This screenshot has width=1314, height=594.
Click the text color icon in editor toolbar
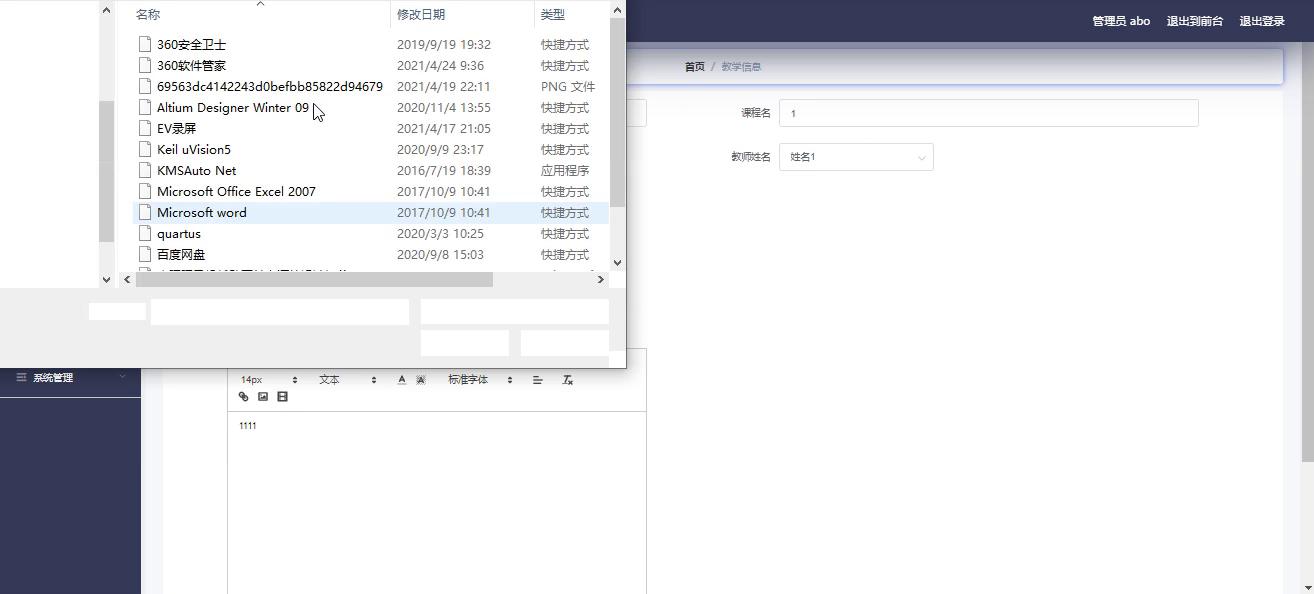pyautogui.click(x=402, y=380)
